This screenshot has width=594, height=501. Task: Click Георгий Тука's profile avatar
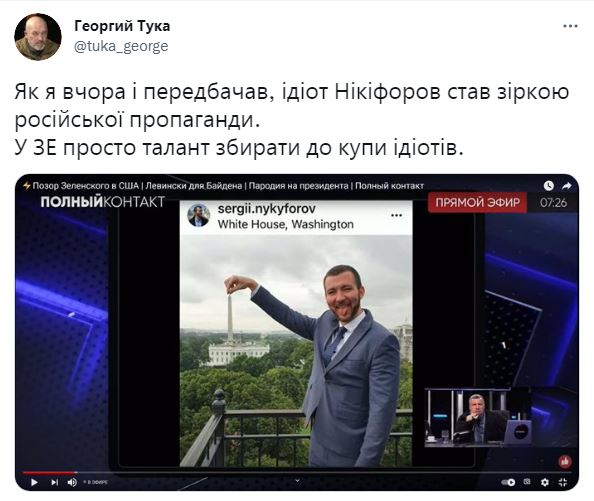tap(38, 37)
